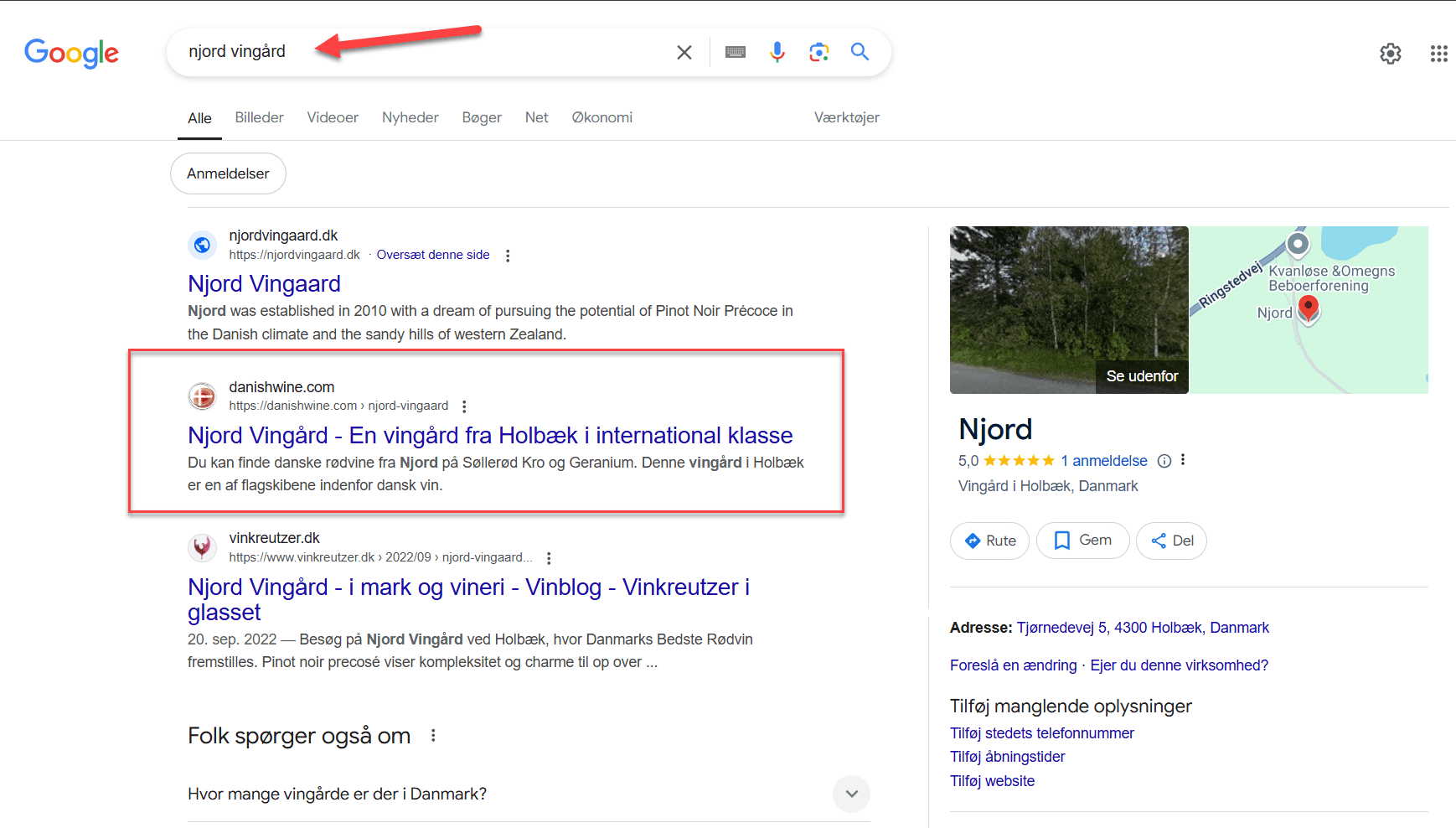Image resolution: width=1456 pixels, height=828 pixels.
Task: Click the vinkreutzer.dk site name text
Action: pyautogui.click(x=274, y=538)
